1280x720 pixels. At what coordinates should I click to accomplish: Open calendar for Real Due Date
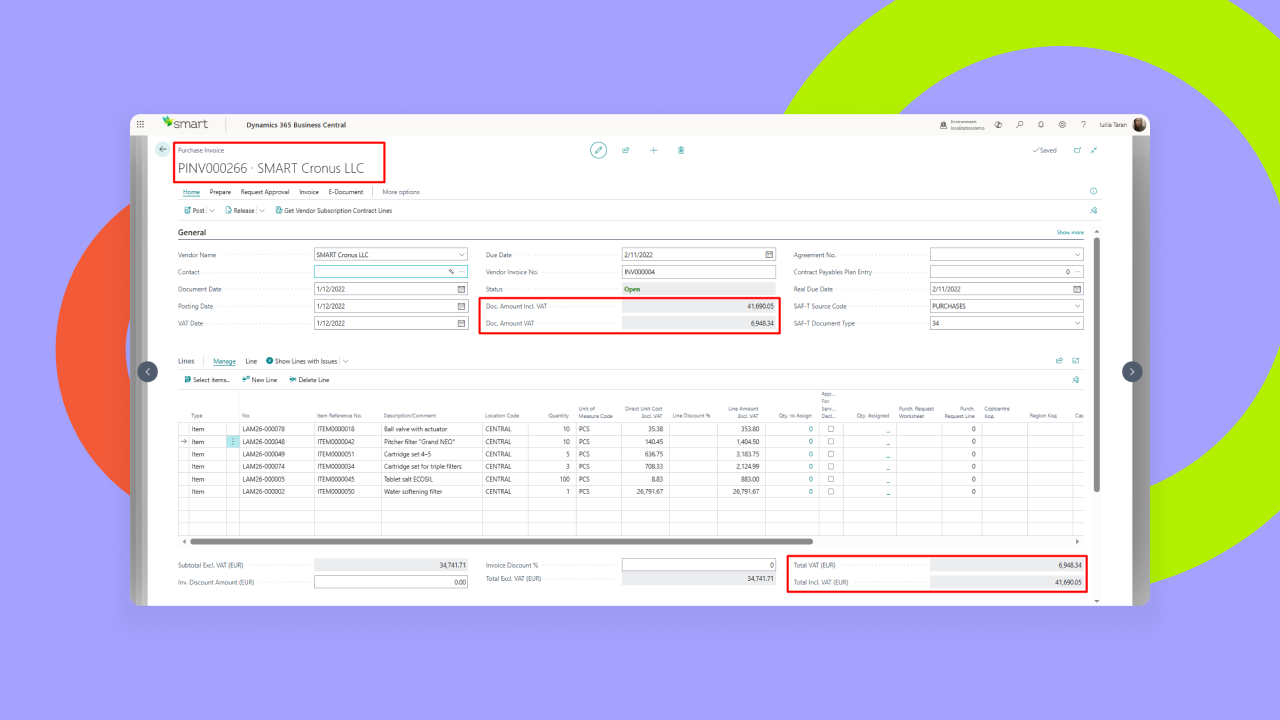coord(1077,289)
